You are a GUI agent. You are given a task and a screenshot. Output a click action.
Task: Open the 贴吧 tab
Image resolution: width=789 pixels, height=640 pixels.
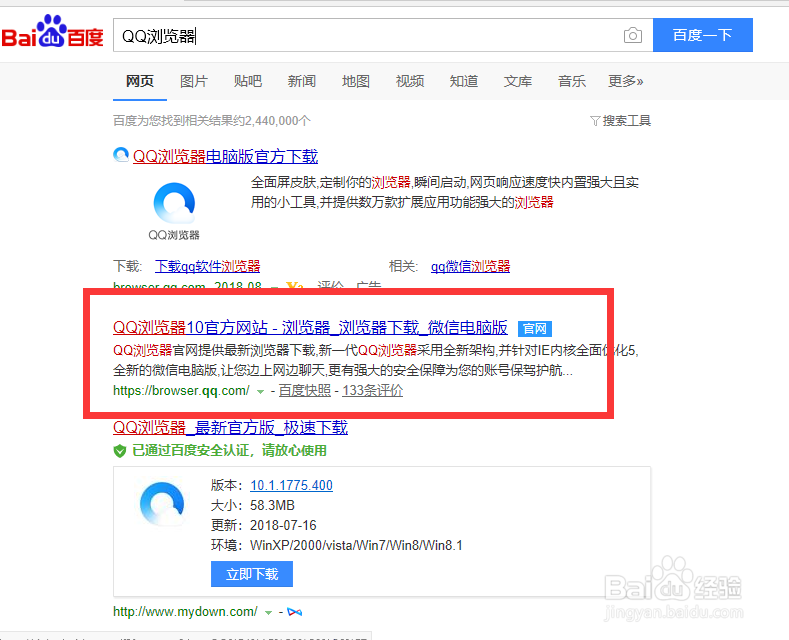coord(248,81)
